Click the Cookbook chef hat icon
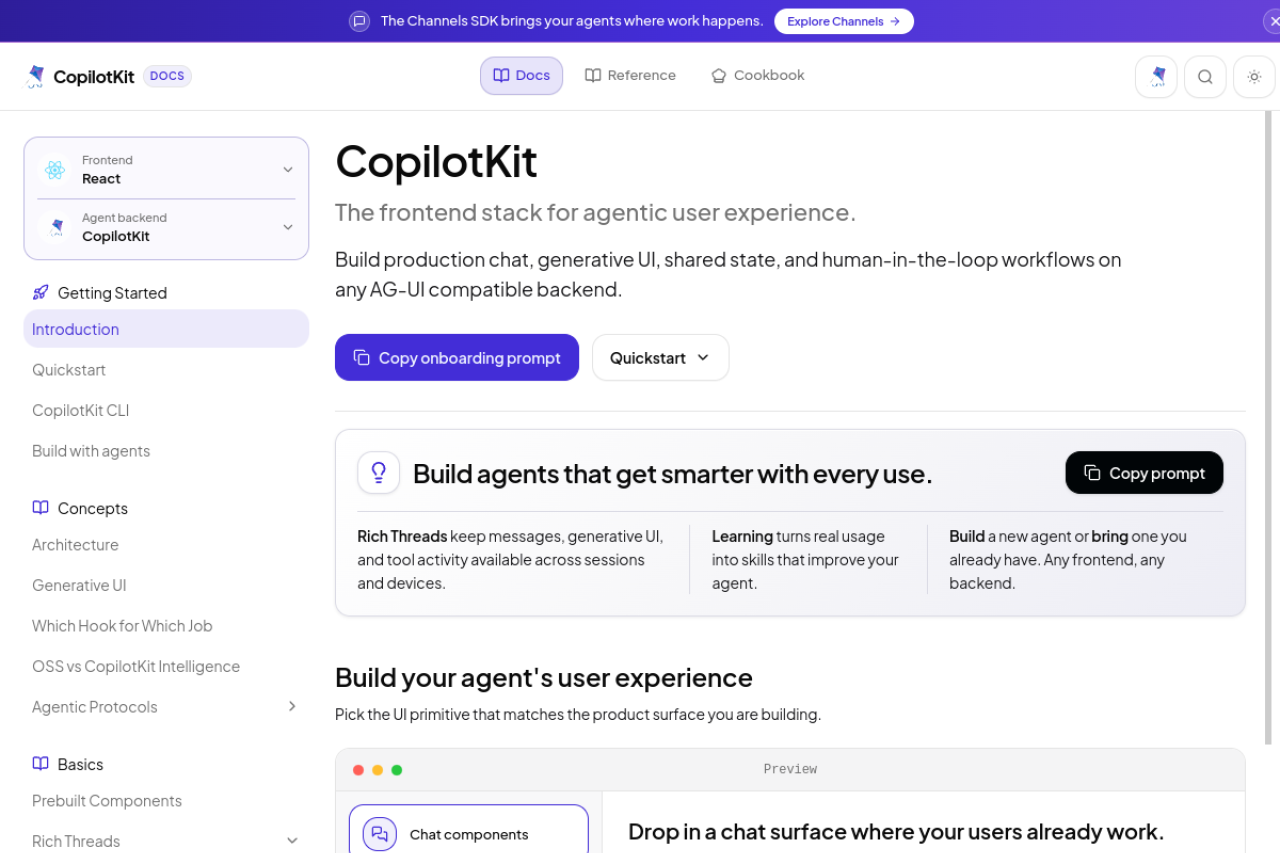Image resolution: width=1280 pixels, height=853 pixels. click(x=718, y=76)
